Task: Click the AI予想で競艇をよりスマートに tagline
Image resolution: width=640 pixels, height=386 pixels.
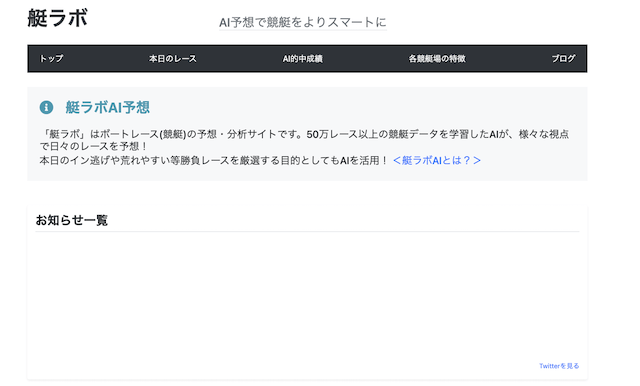Action: (303, 22)
